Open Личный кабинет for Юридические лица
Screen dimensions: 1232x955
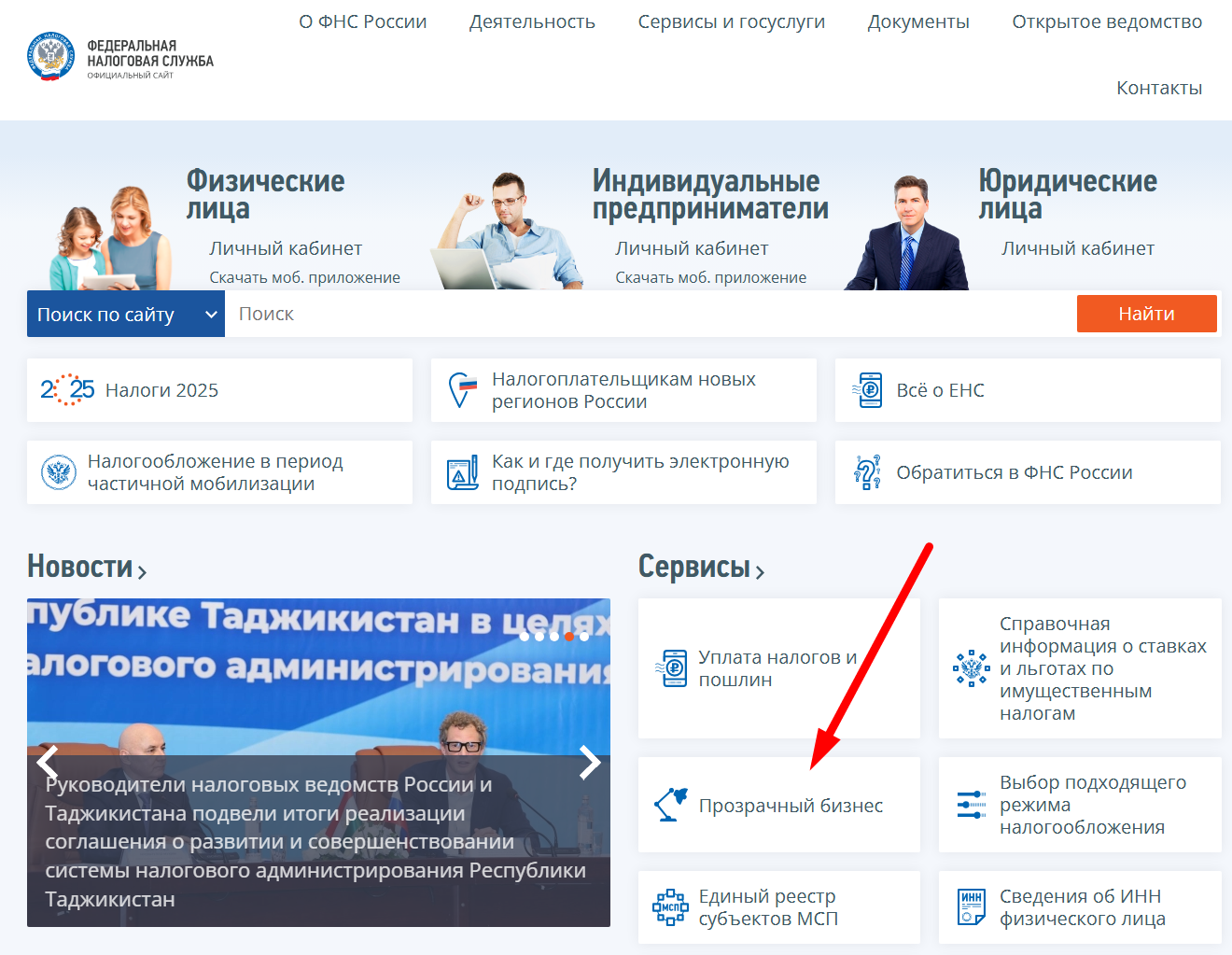coord(1077,248)
